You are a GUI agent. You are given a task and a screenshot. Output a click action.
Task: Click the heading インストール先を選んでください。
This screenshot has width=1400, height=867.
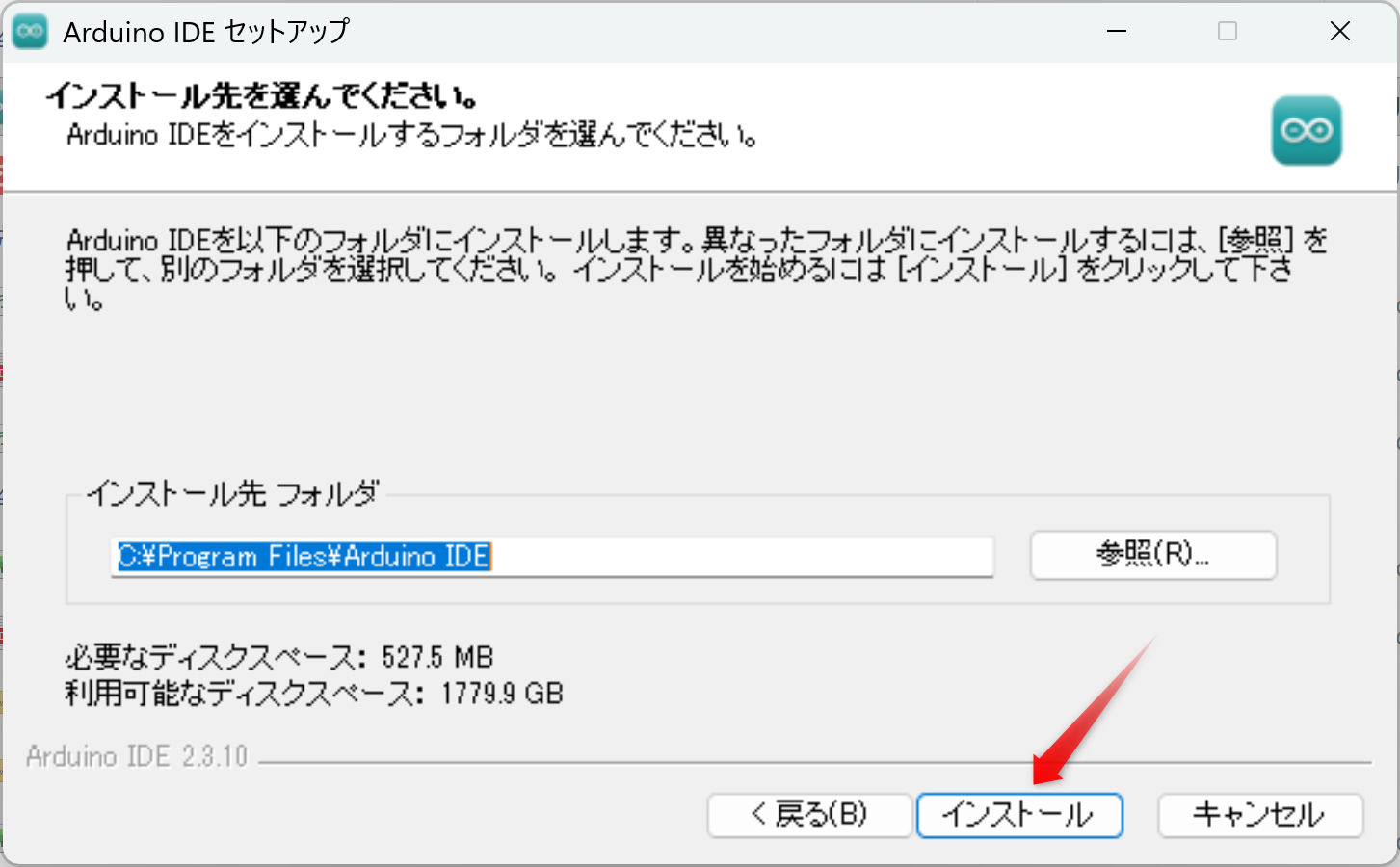click(x=262, y=95)
